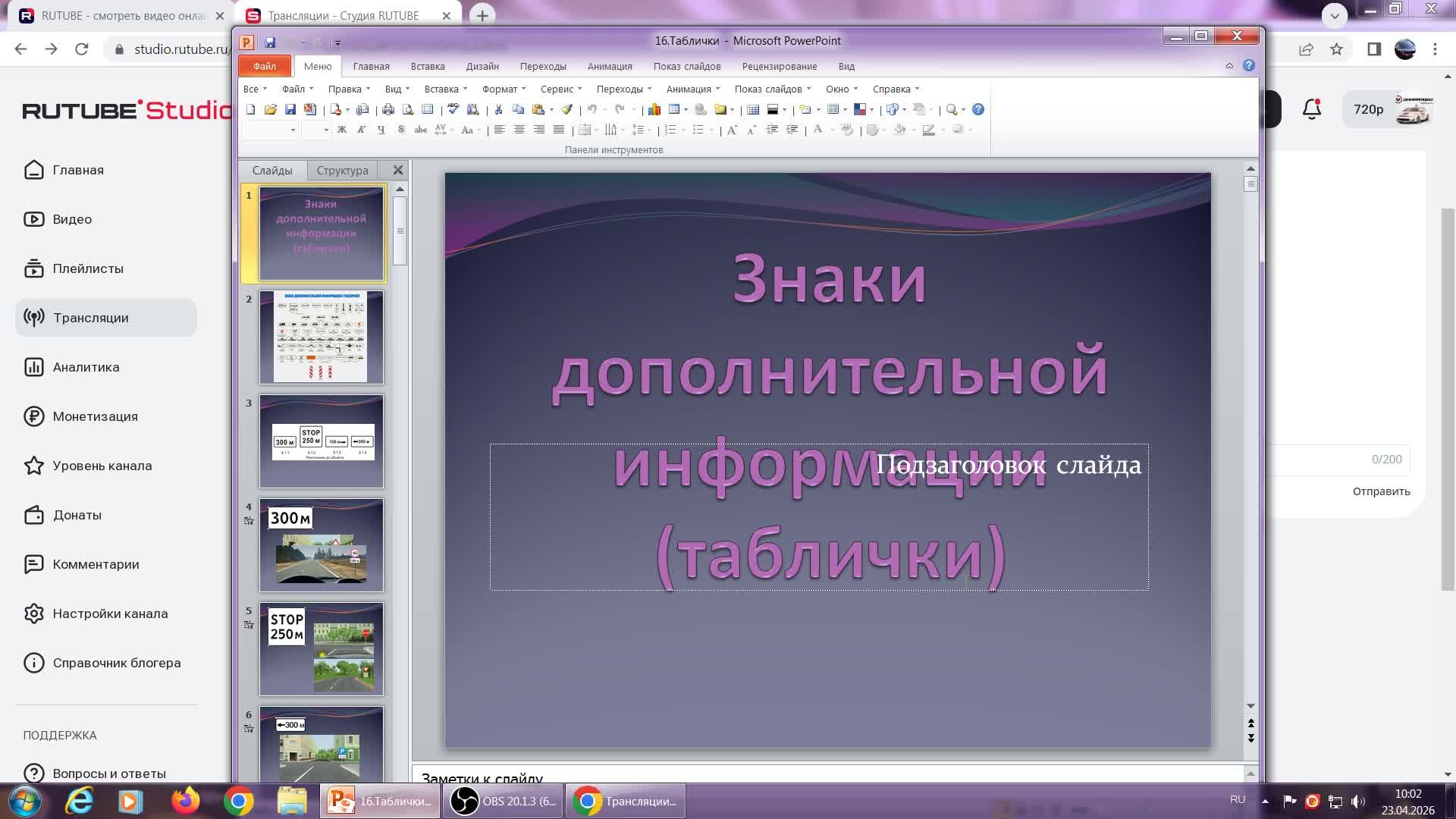Toggle italic formatting (К)

(x=362, y=130)
